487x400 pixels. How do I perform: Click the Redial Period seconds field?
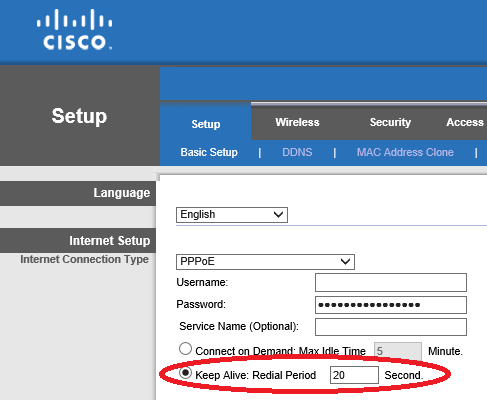354,375
